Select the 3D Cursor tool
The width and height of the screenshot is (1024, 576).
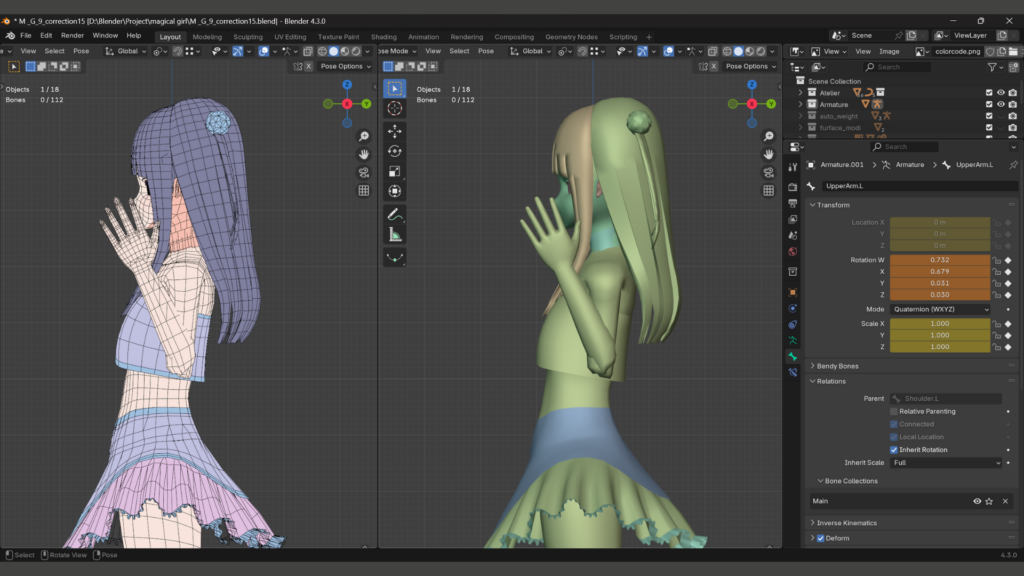click(x=394, y=108)
